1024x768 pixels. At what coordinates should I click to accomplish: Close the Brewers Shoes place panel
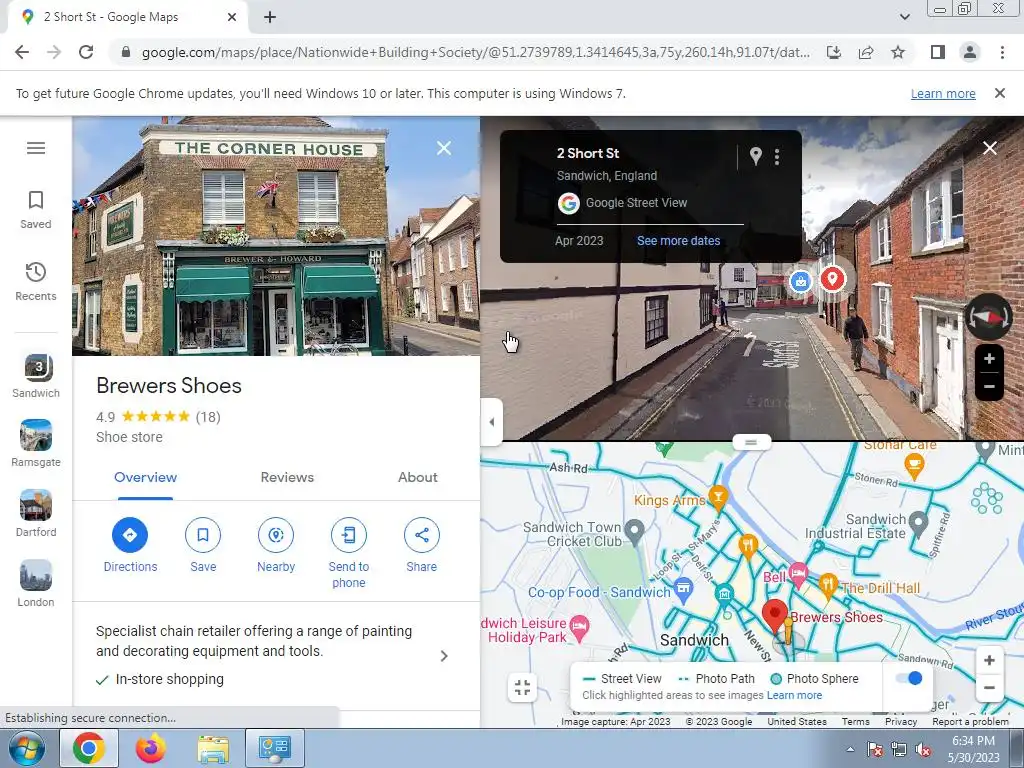[444, 148]
